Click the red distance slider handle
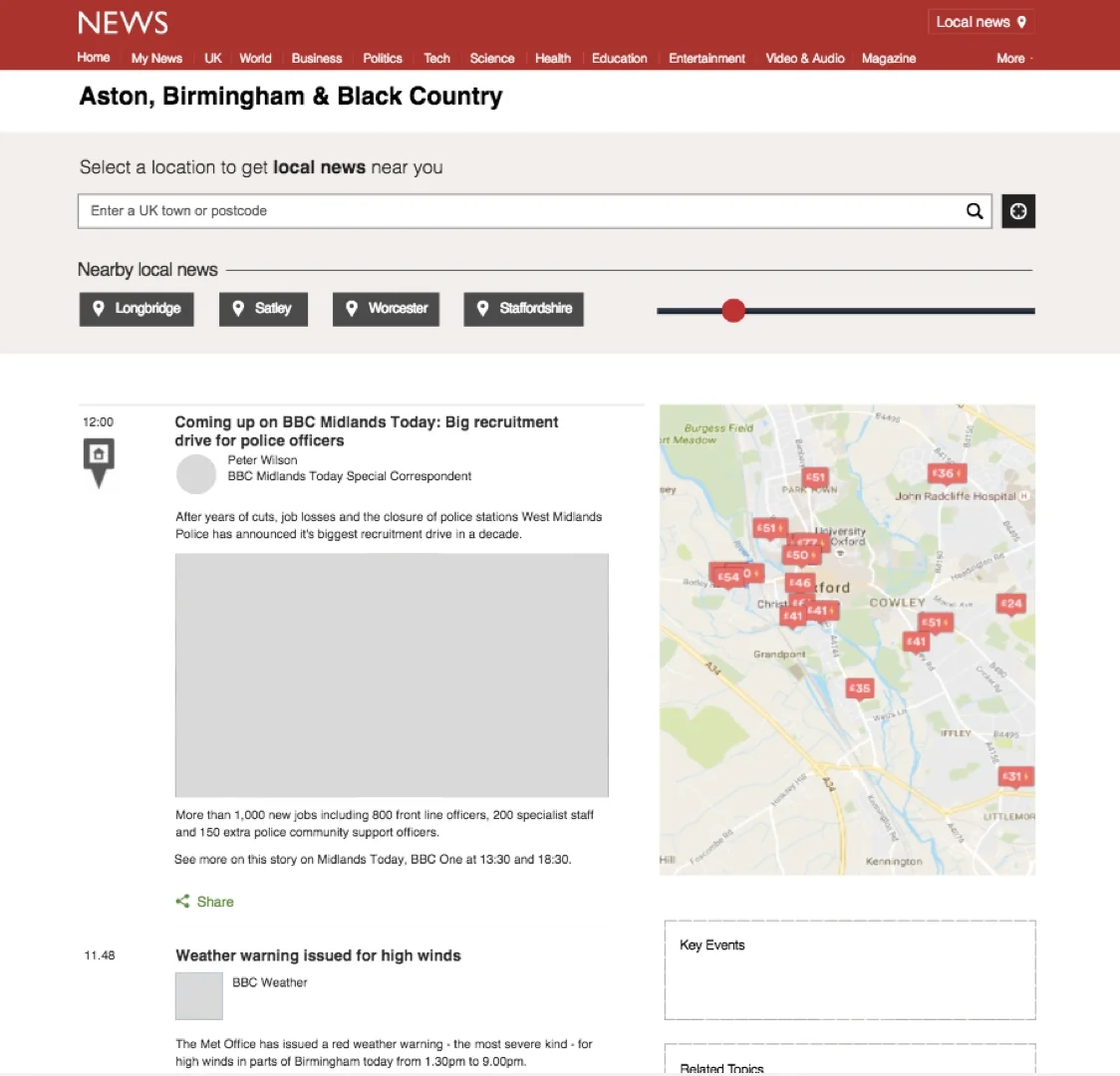The height and width of the screenshot is (1076, 1120). click(x=732, y=311)
